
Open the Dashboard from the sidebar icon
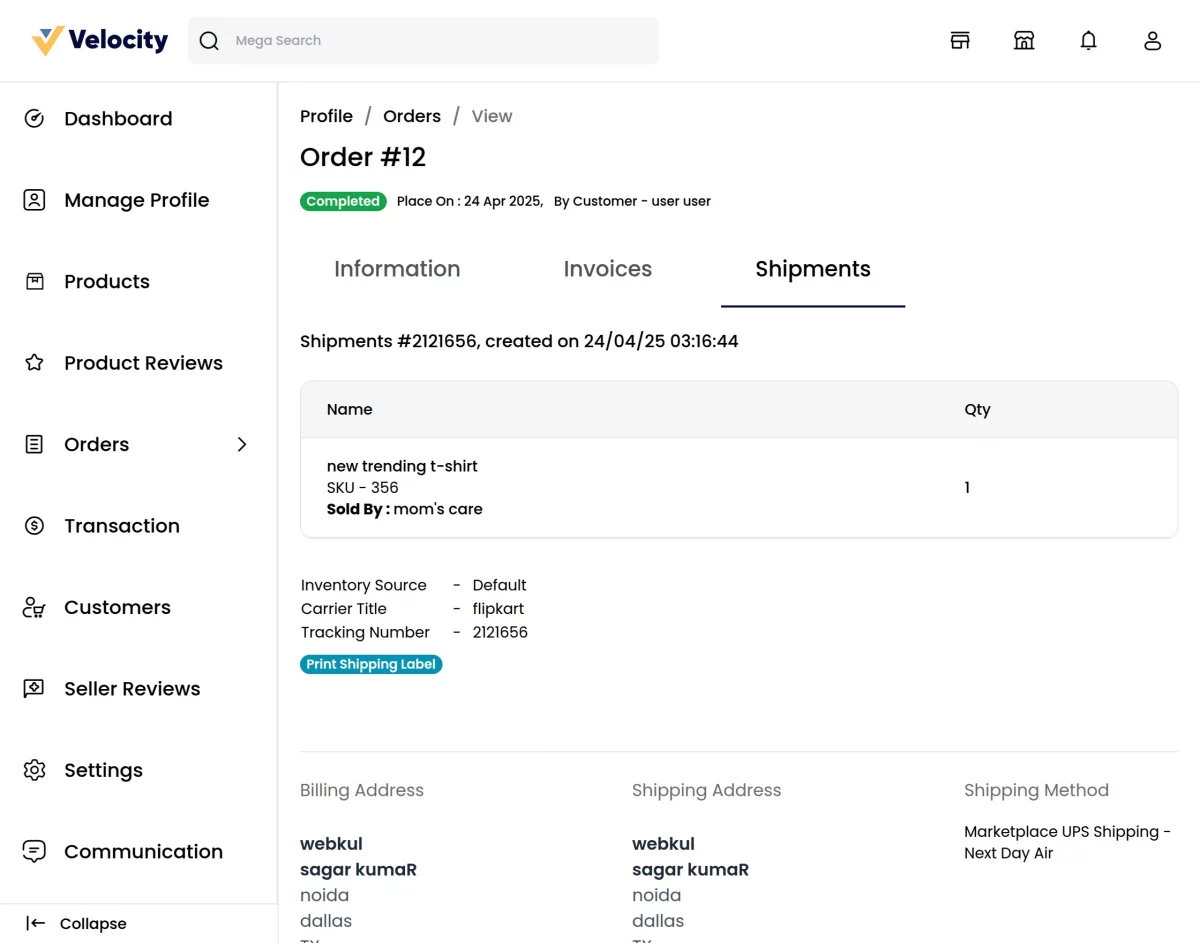tap(34, 118)
